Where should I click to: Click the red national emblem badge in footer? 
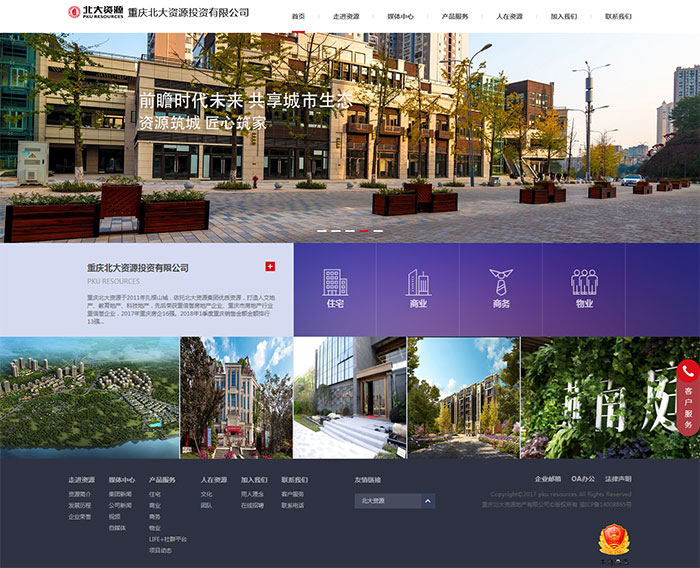click(614, 539)
